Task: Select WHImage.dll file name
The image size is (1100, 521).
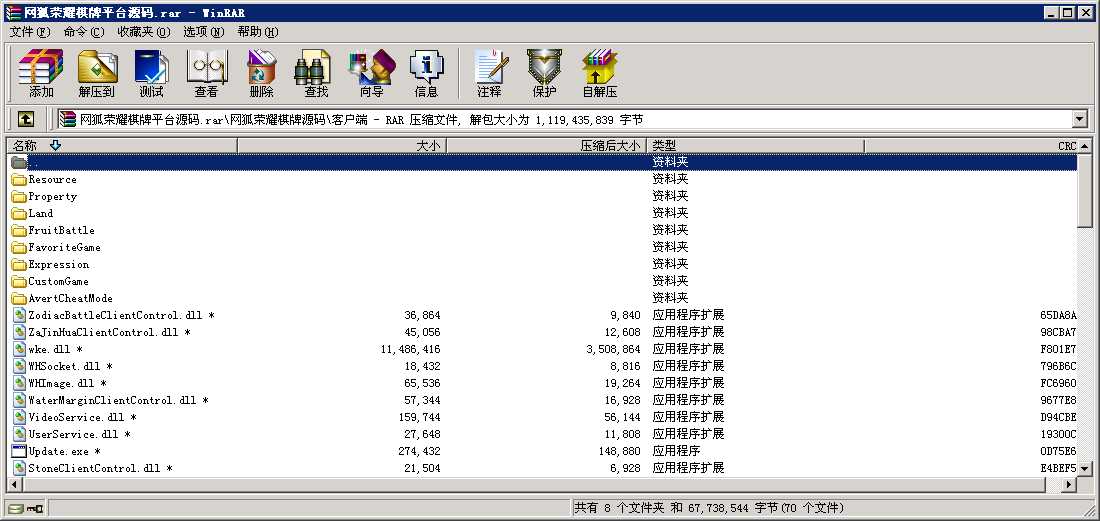Action: tap(67, 384)
